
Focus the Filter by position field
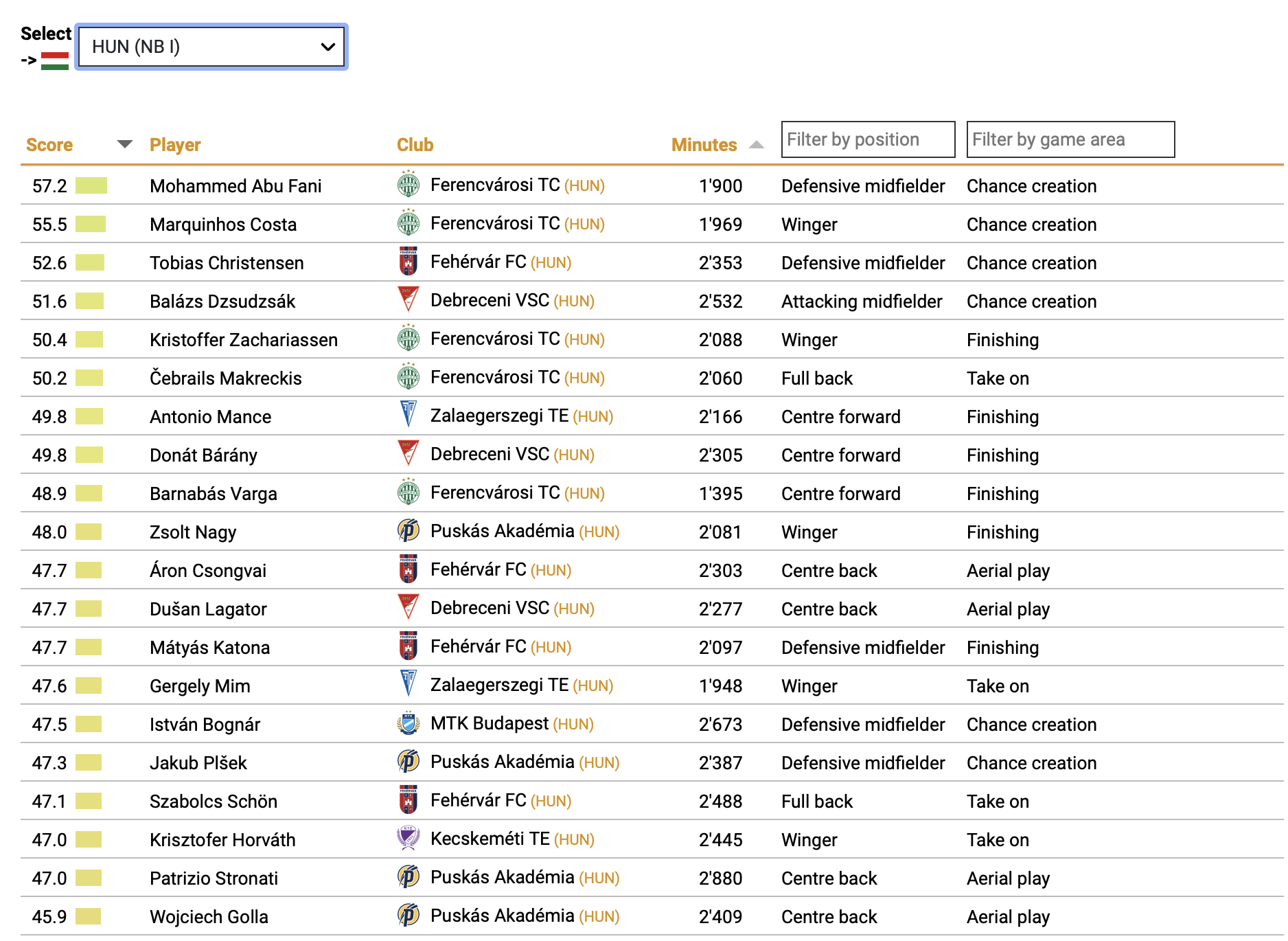click(868, 139)
